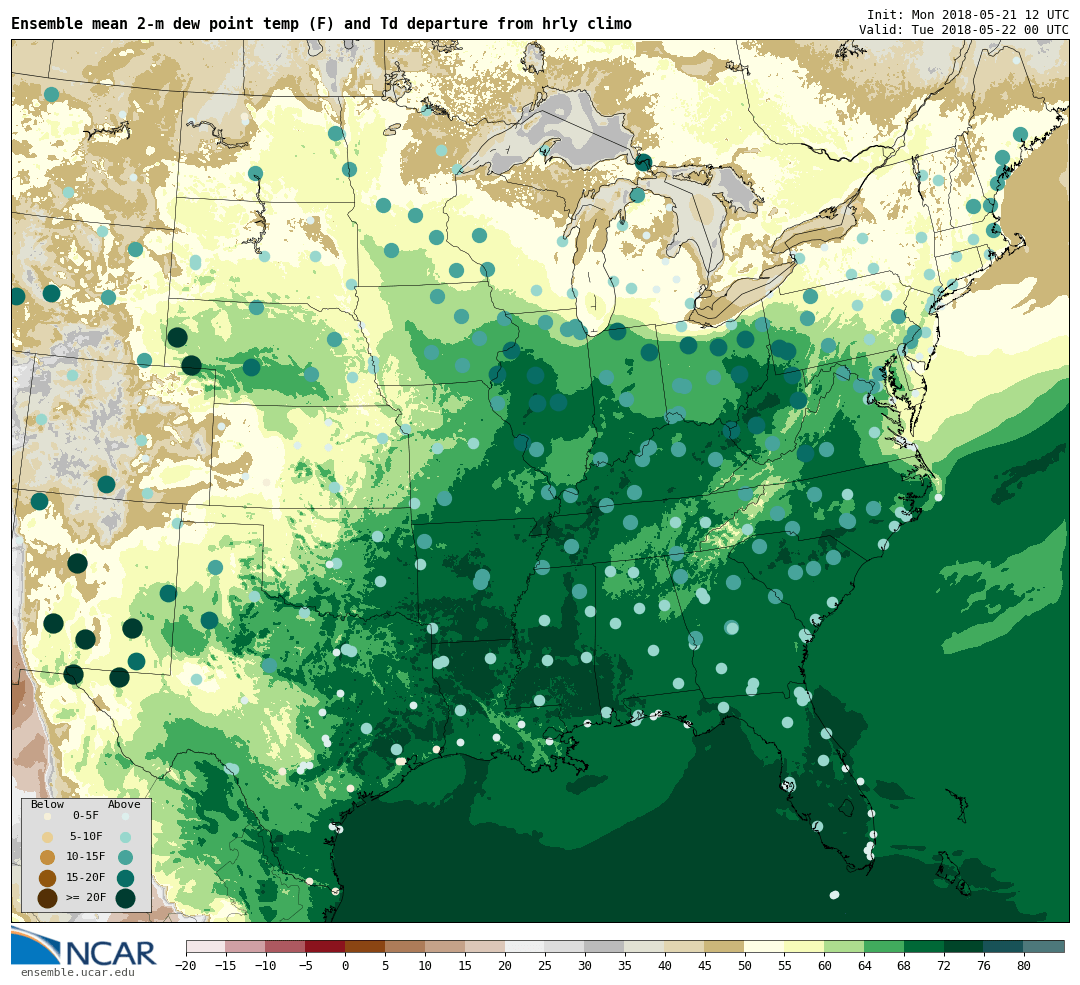The width and height of the screenshot is (1080, 985).
Task: Click the 'Init: Mon 2018-05-21 12 UTC' text
Action: pos(968,14)
